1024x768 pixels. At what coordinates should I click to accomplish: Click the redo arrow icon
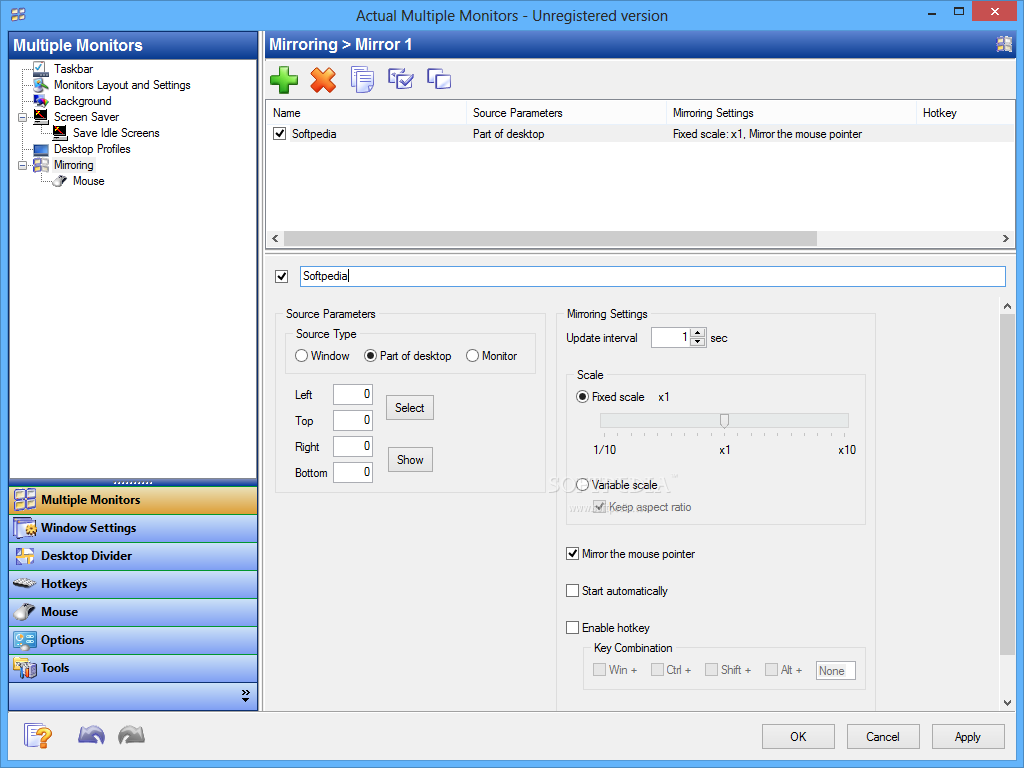coord(131,735)
